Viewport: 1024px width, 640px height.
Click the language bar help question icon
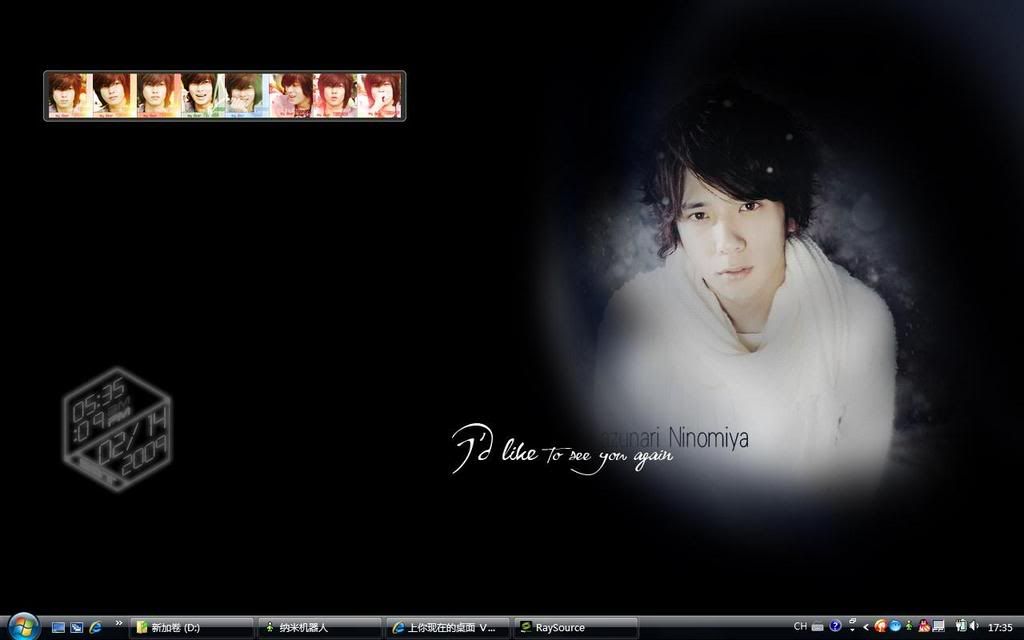tap(835, 627)
